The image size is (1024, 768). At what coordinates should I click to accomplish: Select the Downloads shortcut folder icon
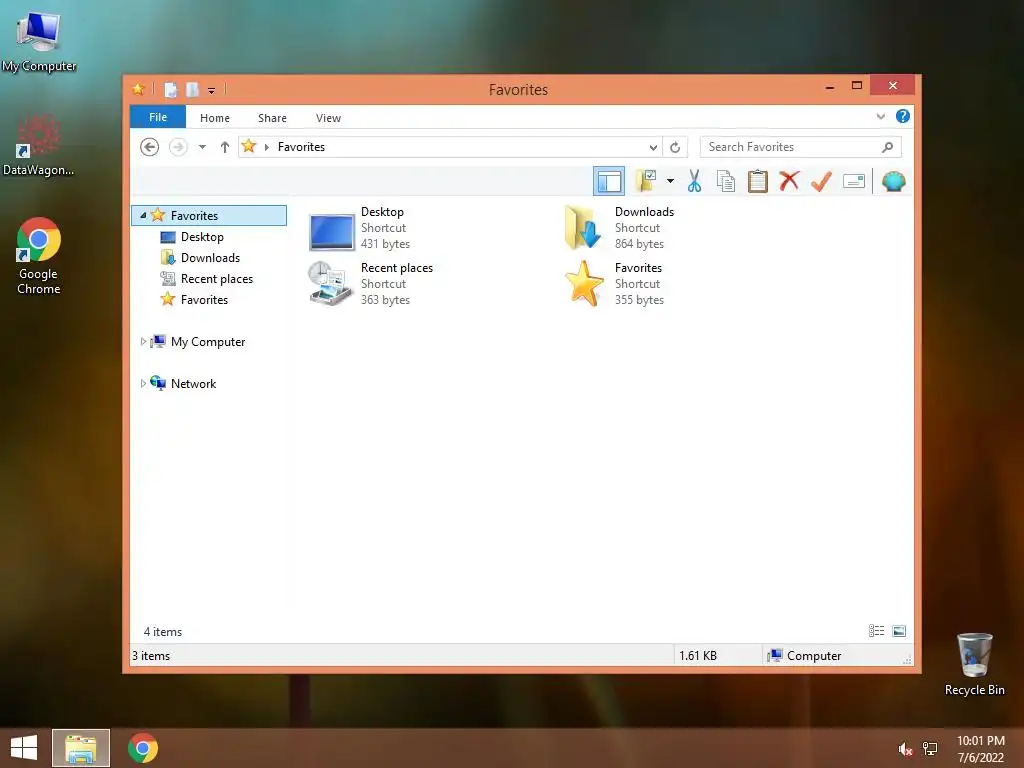click(x=583, y=227)
